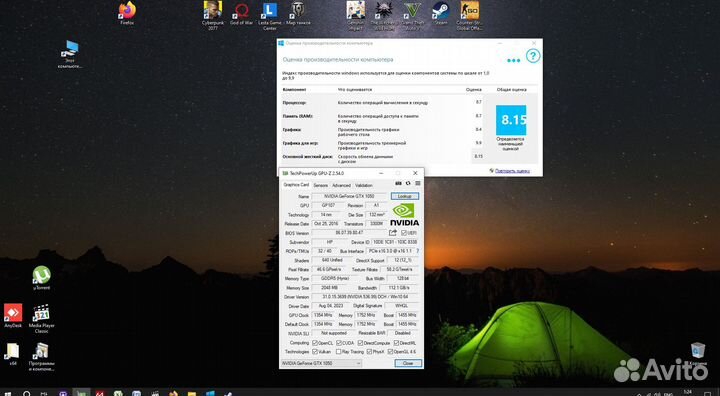
Task: Click the Bus Interface question mark
Action: [417, 251]
